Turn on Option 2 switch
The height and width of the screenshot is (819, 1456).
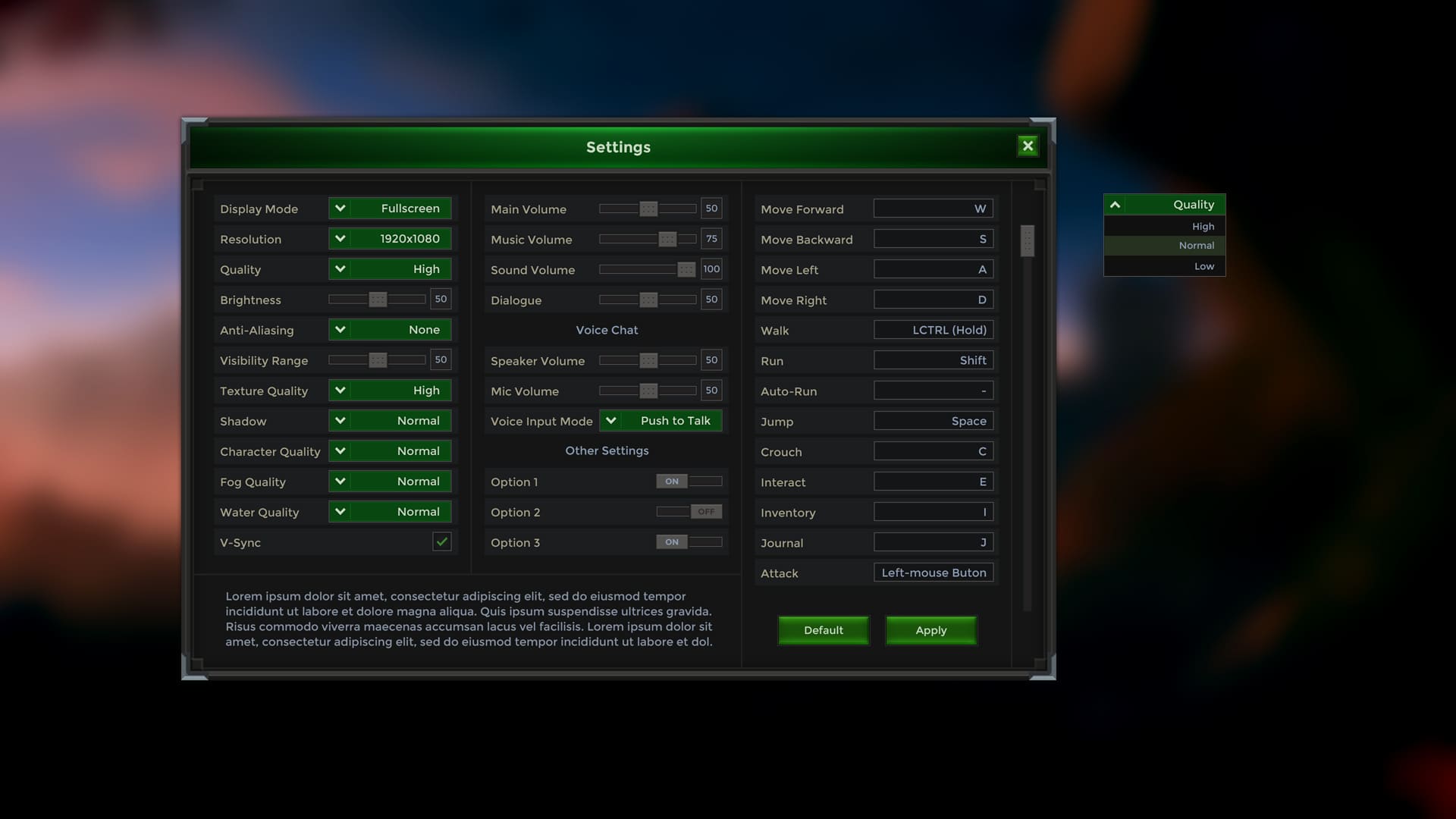tap(689, 512)
